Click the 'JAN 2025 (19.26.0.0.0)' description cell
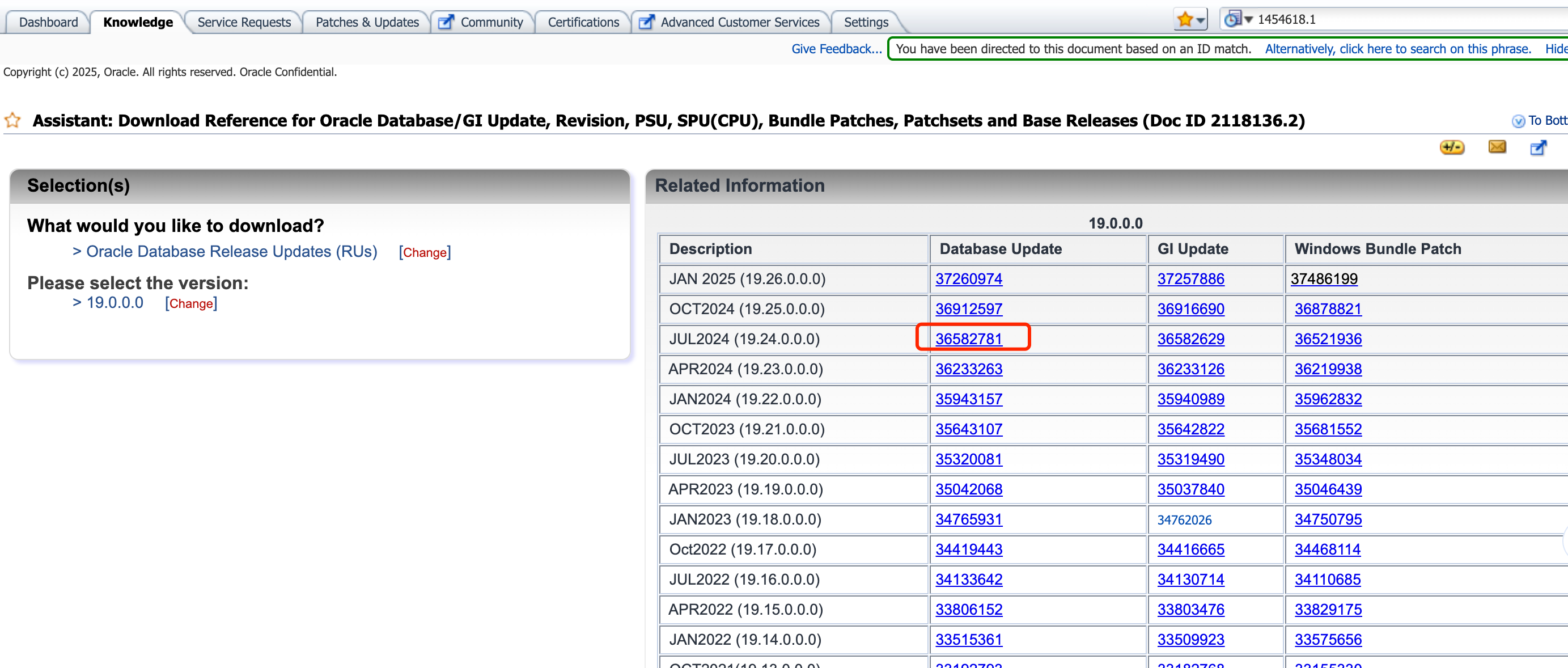Image resolution: width=1568 pixels, height=668 pixels. click(x=794, y=279)
